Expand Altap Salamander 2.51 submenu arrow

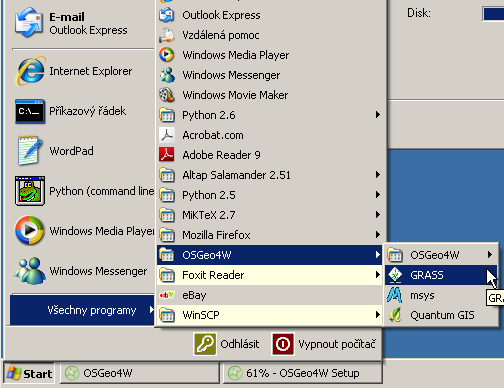pos(378,175)
